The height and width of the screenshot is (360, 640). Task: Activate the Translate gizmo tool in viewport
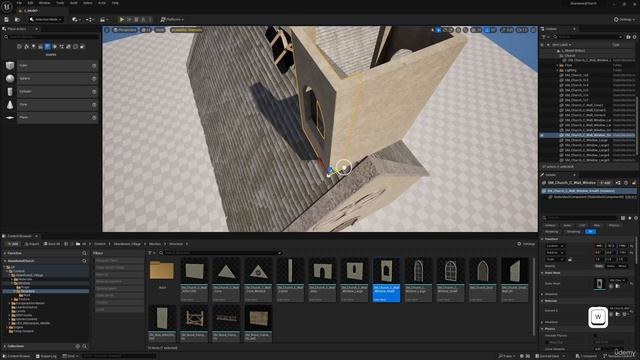[x=439, y=30]
